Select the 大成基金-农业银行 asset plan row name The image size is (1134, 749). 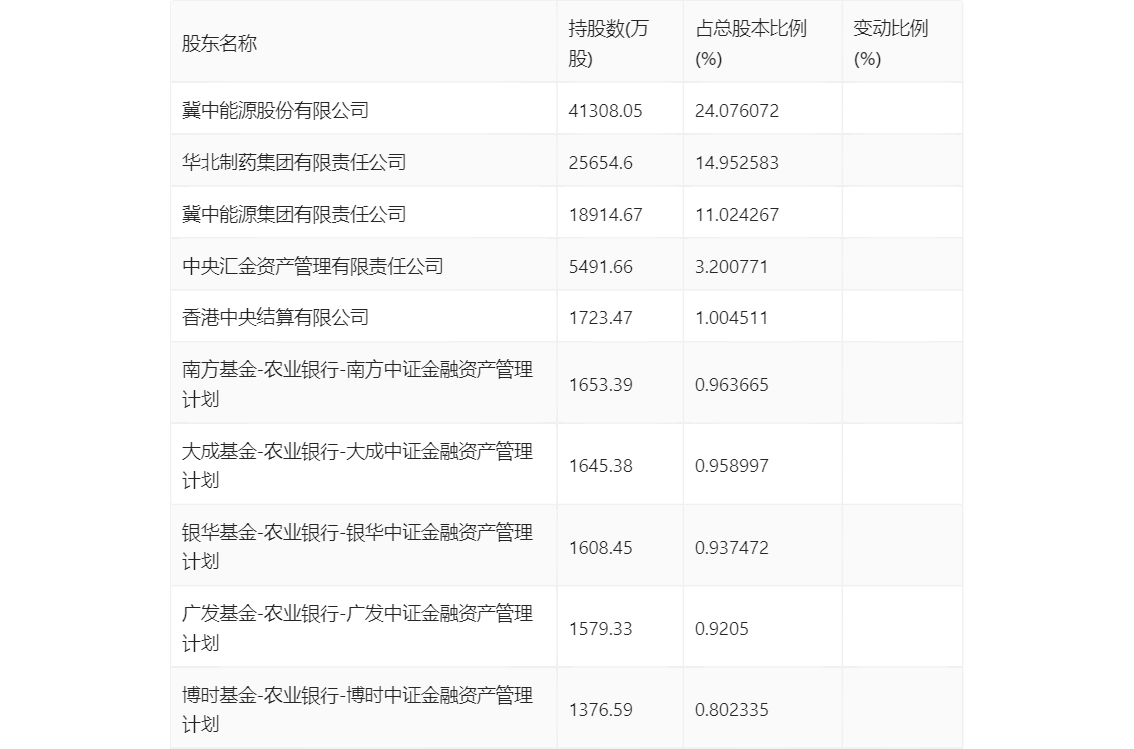point(357,466)
